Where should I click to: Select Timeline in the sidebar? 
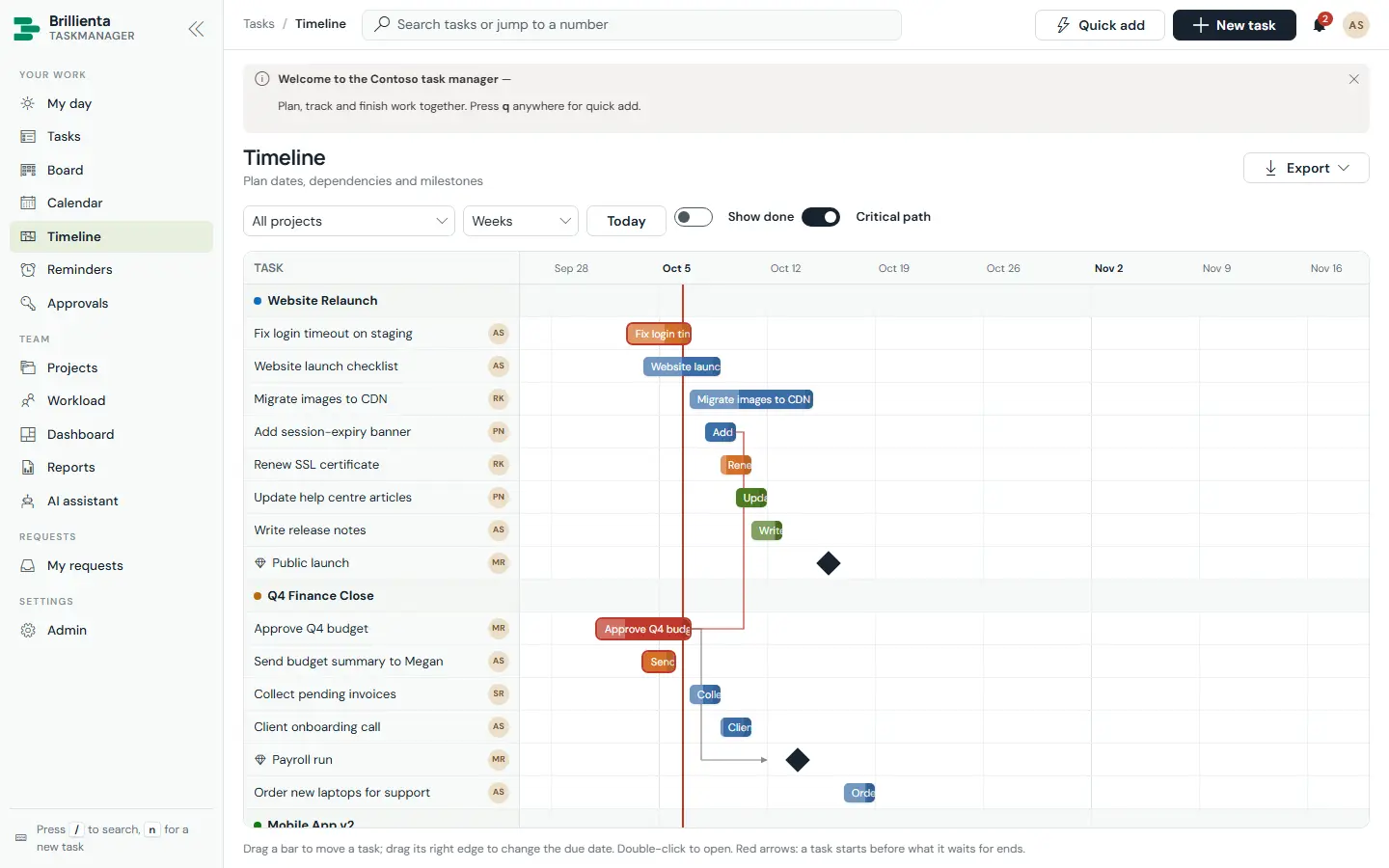click(x=111, y=236)
